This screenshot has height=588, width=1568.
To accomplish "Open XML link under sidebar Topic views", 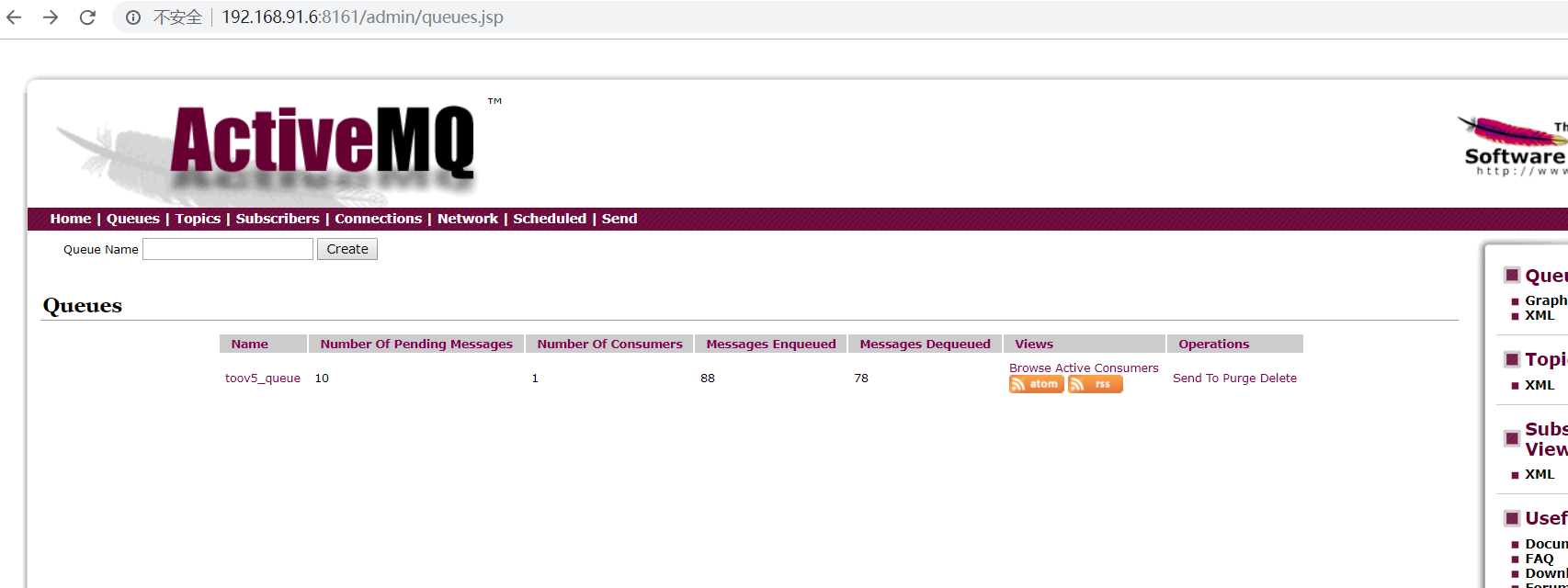I will pos(1540,385).
